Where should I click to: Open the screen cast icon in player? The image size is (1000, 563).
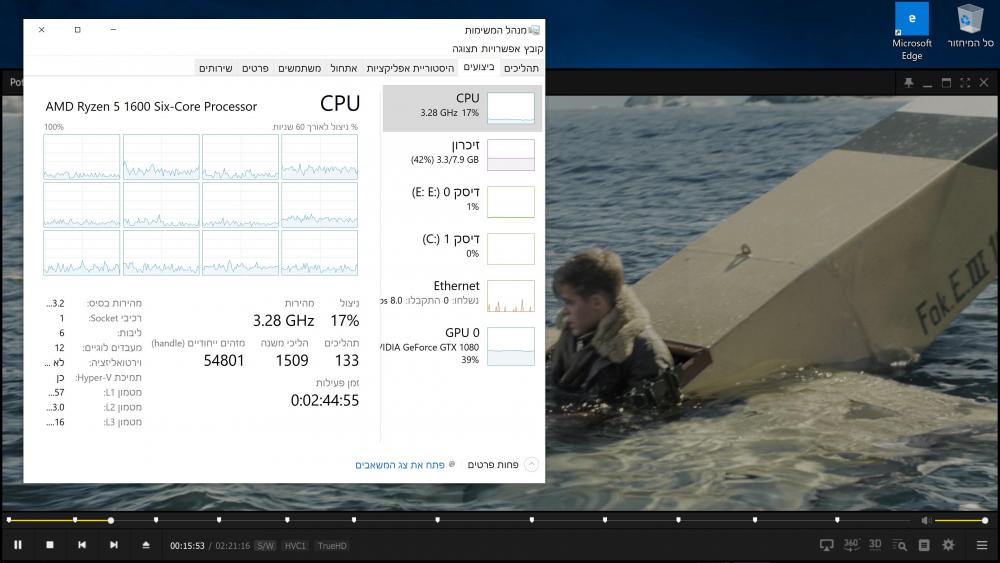[827, 545]
